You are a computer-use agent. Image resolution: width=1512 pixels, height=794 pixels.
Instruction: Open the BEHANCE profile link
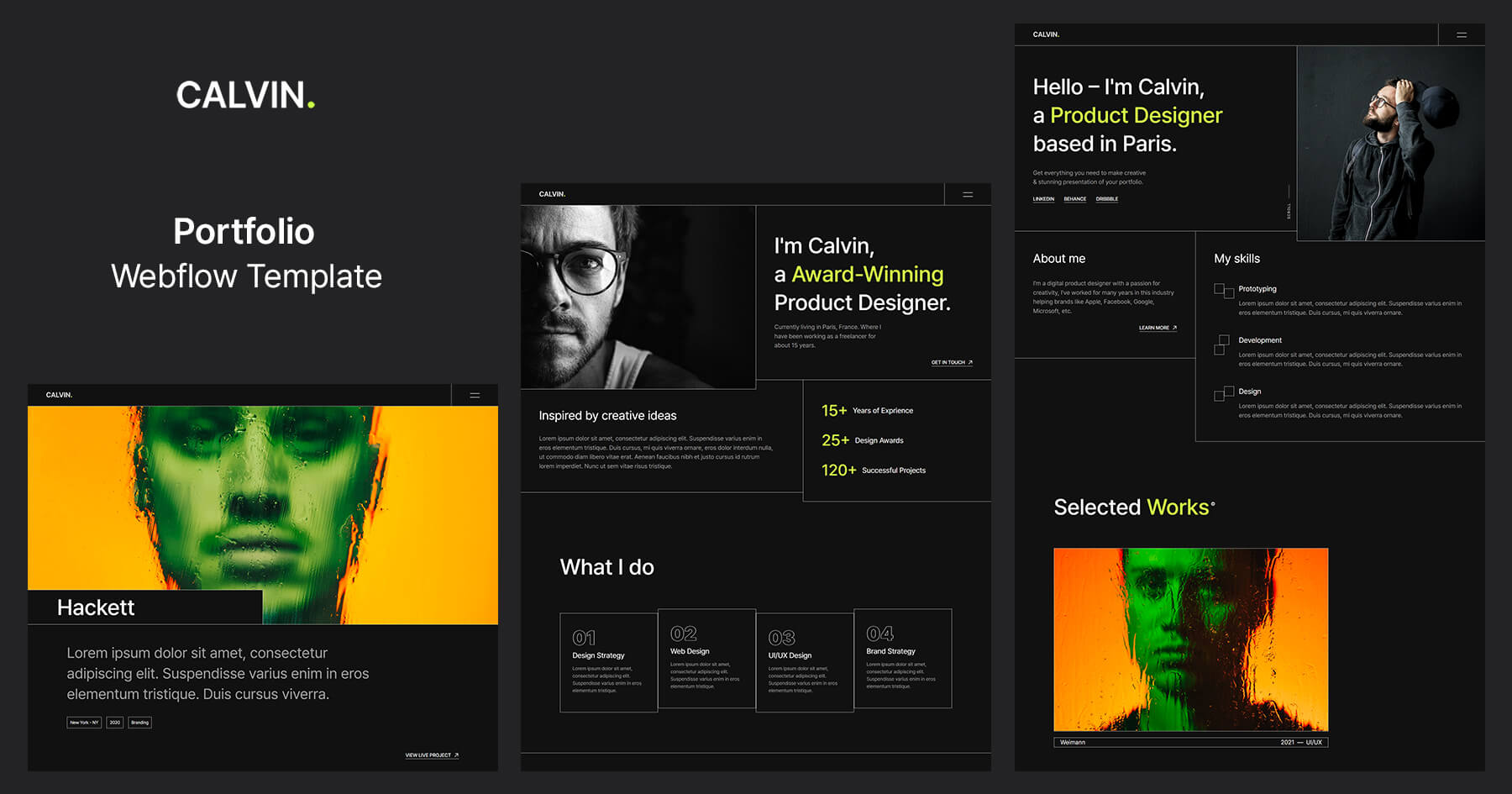point(1075,198)
